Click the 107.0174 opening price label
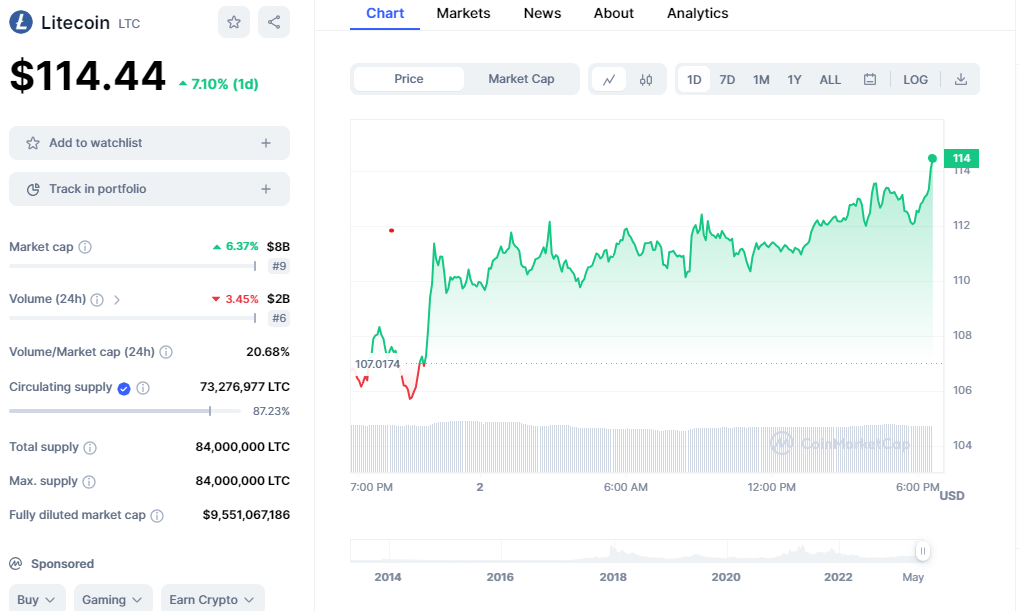The height and width of the screenshot is (611, 1019). tap(378, 364)
